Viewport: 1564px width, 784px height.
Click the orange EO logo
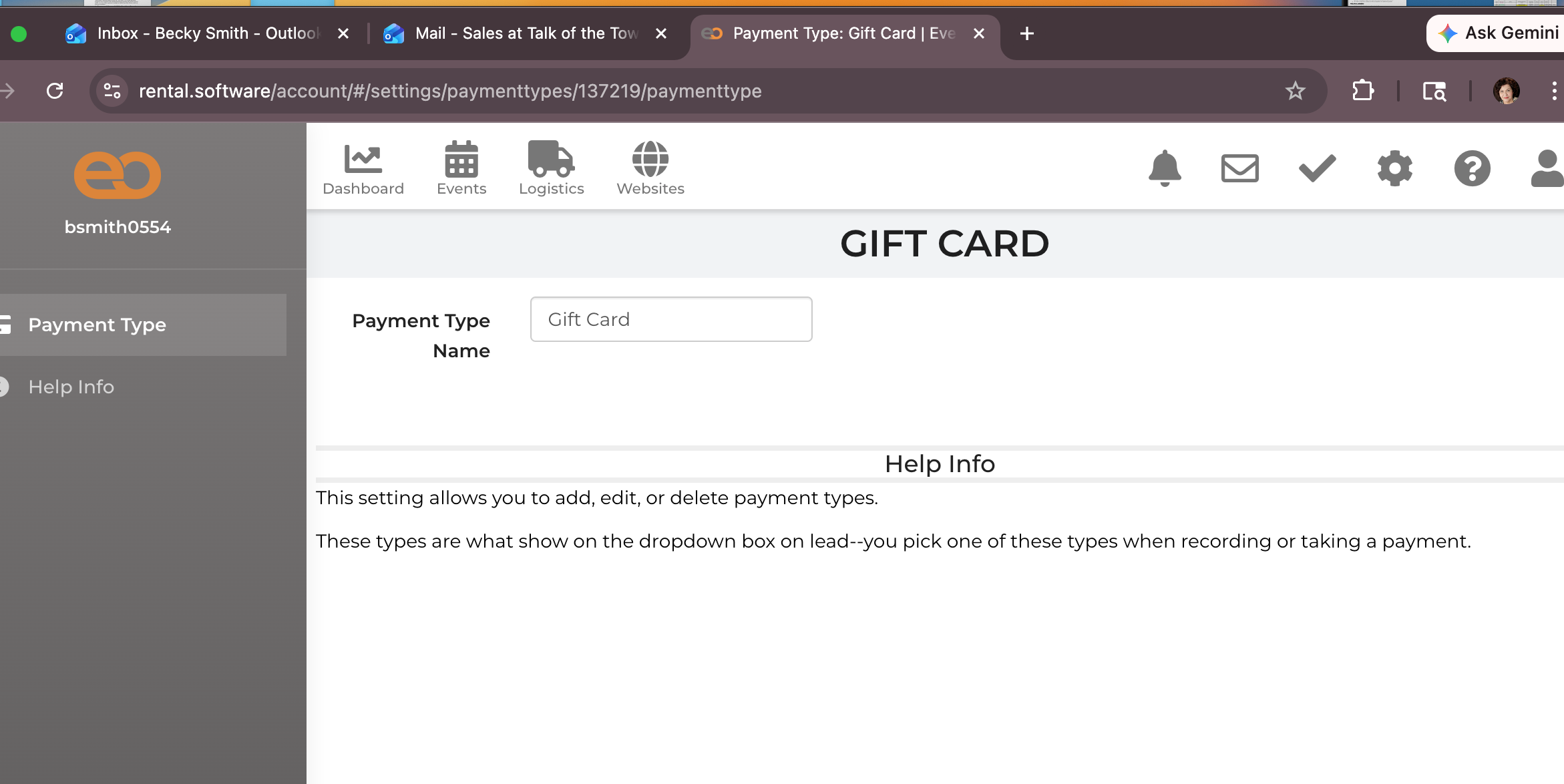click(x=118, y=175)
